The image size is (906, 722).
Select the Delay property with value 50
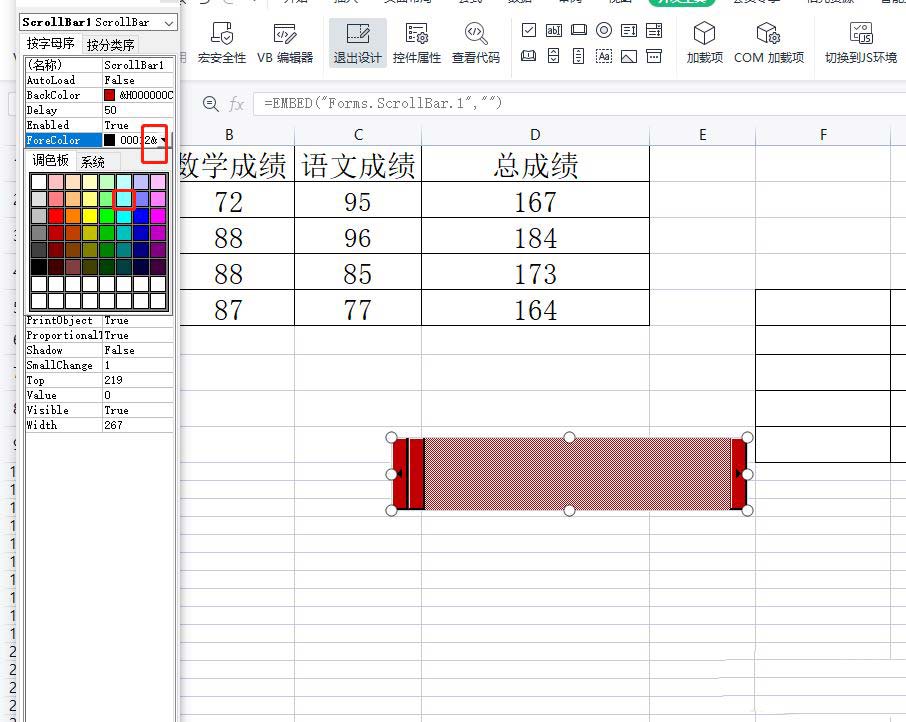click(99, 110)
